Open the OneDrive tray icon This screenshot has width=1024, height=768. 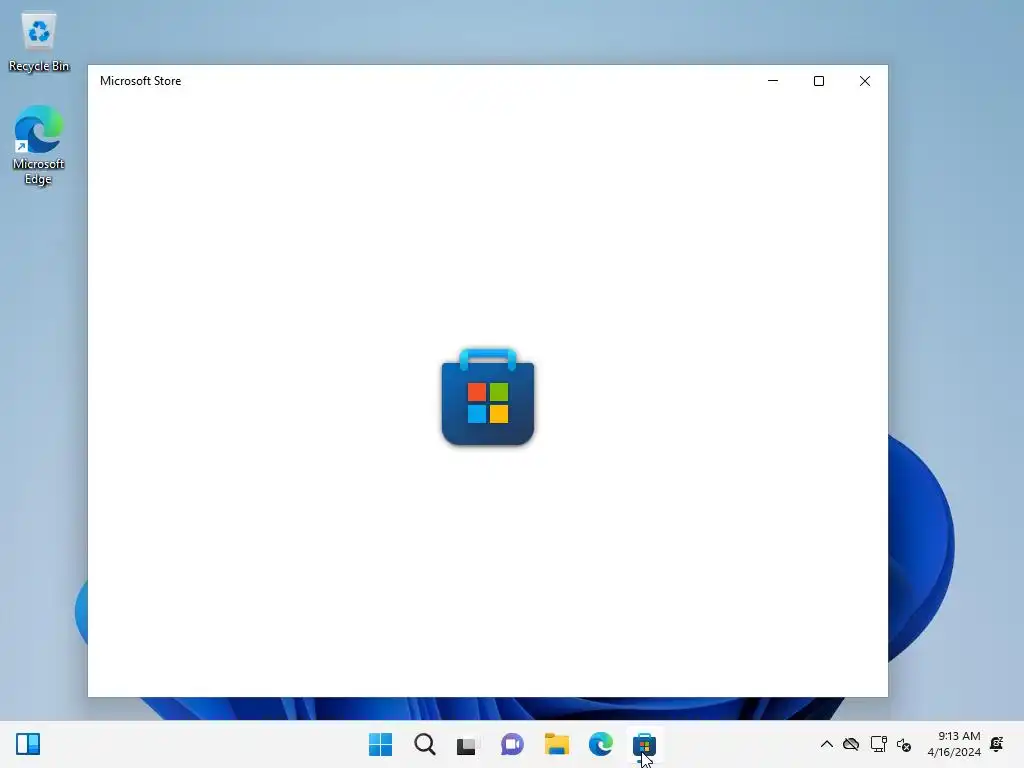point(851,744)
